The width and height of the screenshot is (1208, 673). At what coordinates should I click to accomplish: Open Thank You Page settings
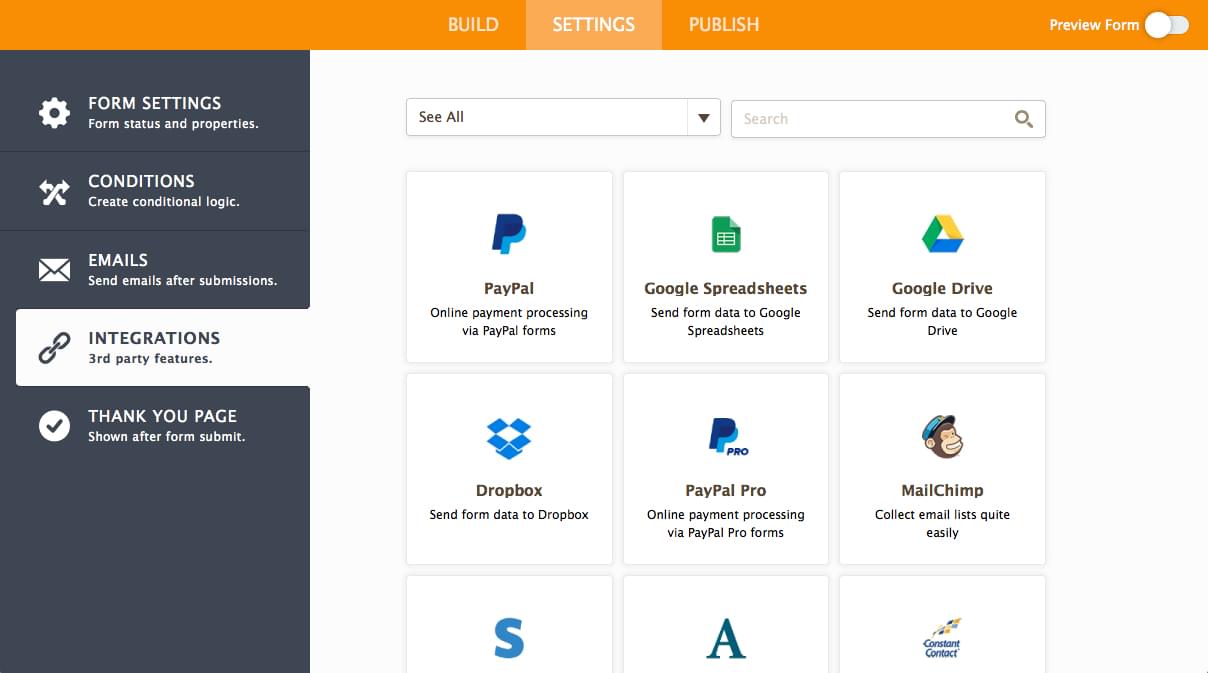(155, 426)
